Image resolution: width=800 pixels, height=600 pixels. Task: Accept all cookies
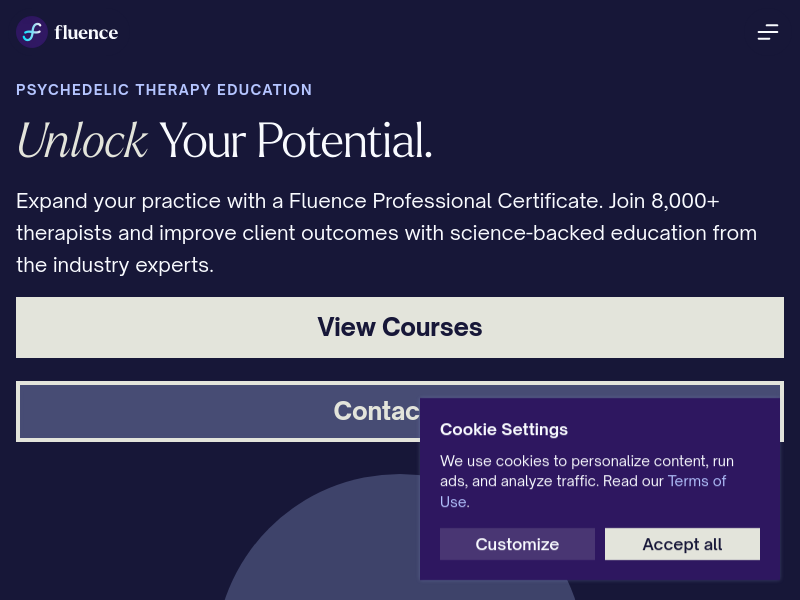point(682,544)
